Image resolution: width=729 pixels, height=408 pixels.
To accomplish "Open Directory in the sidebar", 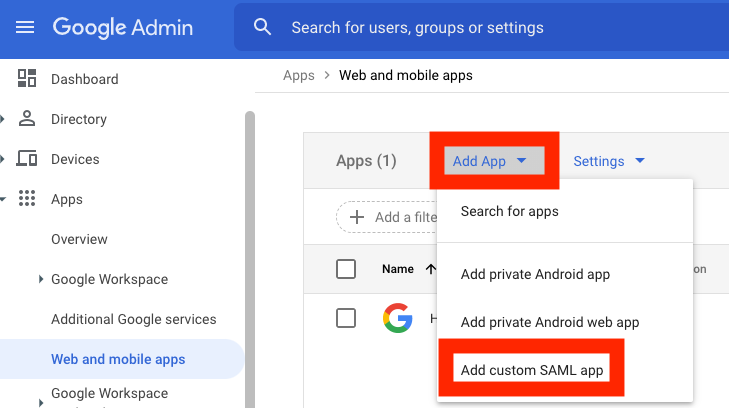I will 79,119.
